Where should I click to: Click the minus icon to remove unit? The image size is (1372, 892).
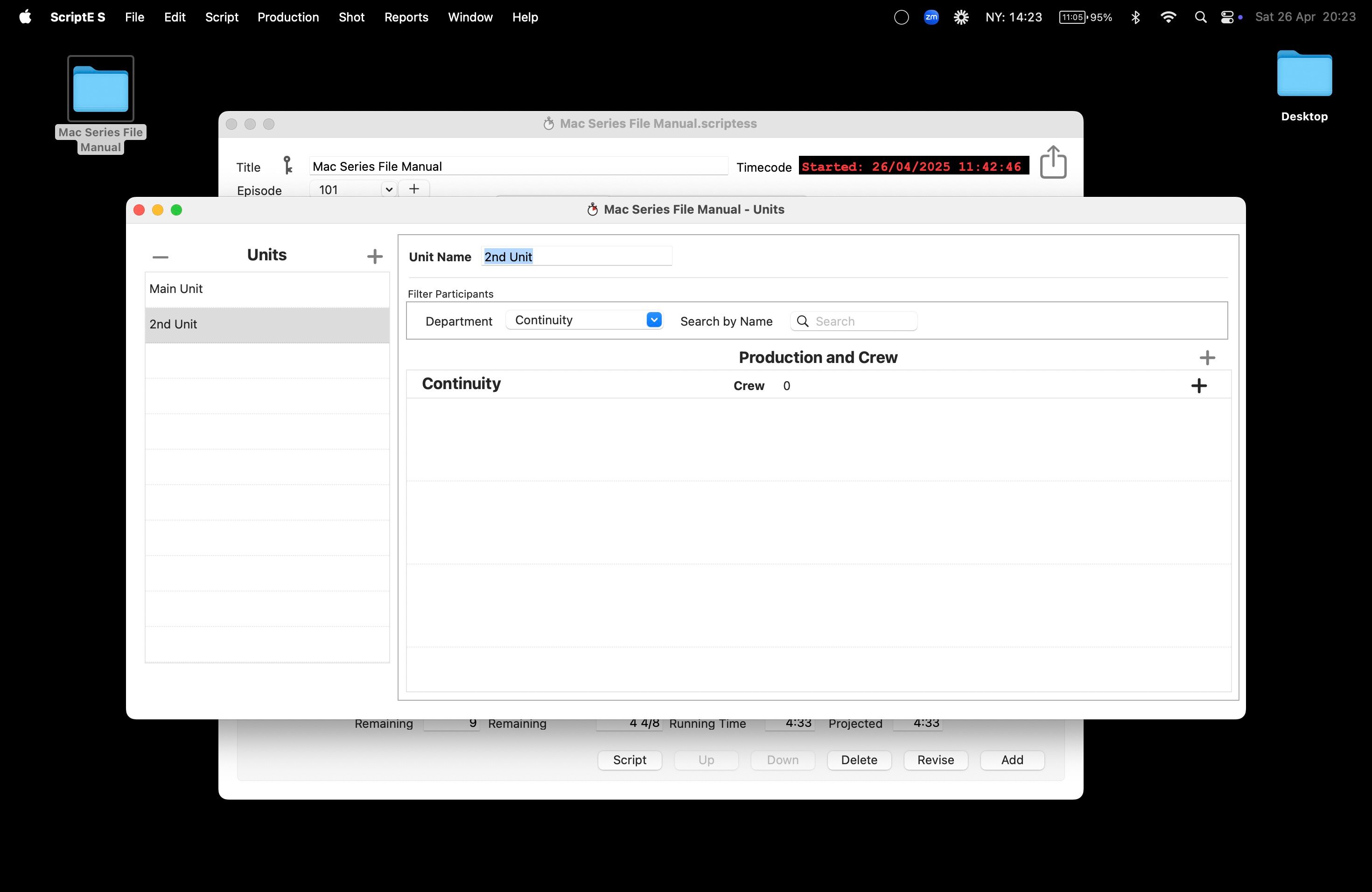pyautogui.click(x=160, y=257)
